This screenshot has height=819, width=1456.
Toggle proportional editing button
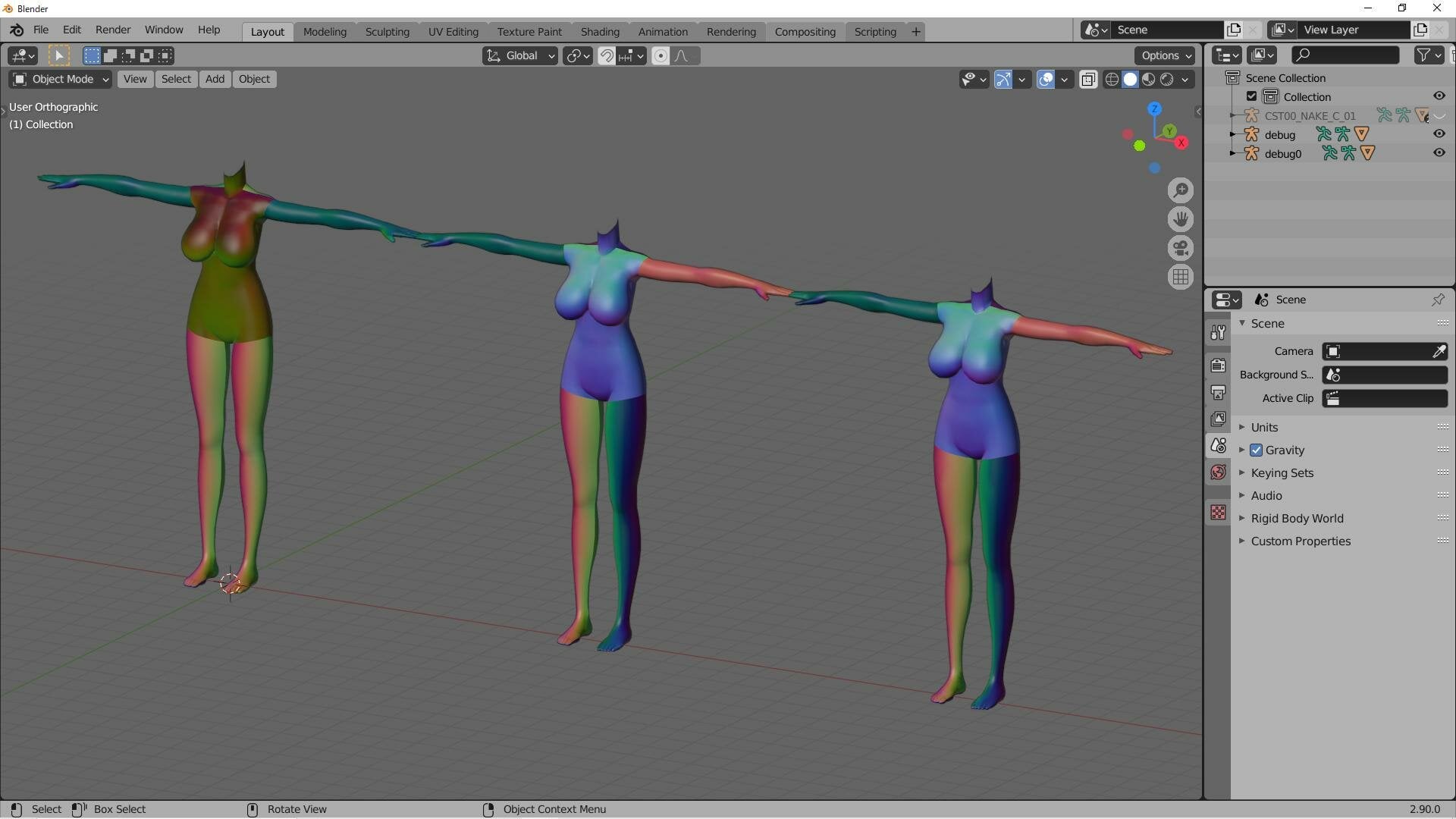[661, 55]
